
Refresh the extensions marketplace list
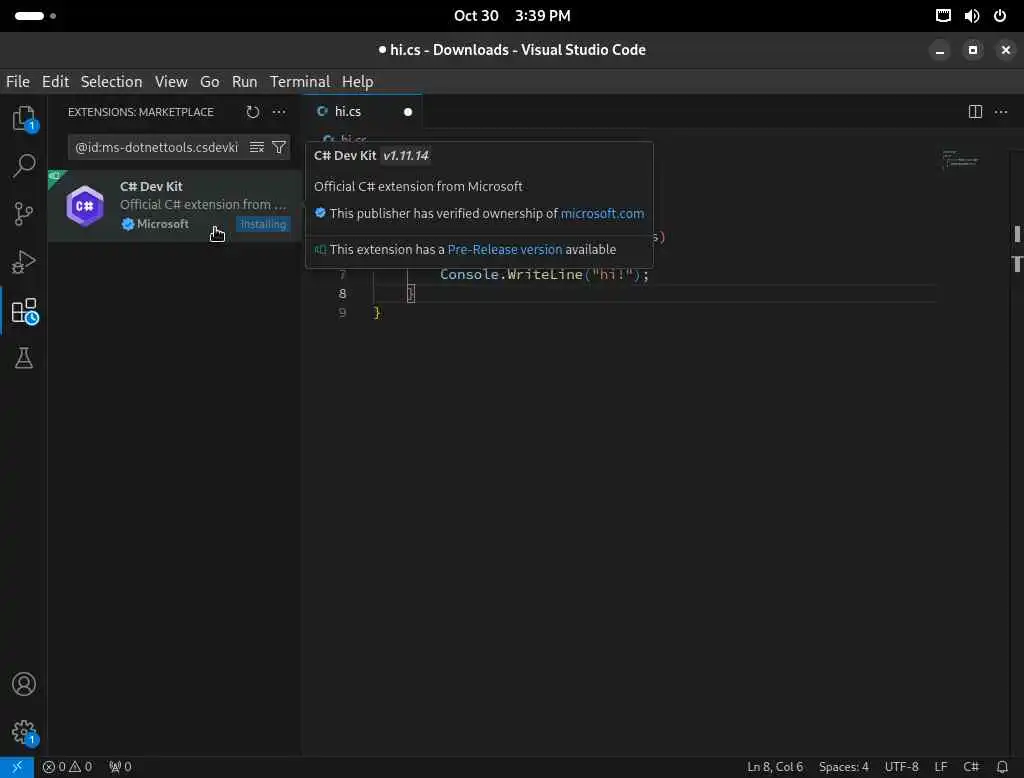[253, 112]
